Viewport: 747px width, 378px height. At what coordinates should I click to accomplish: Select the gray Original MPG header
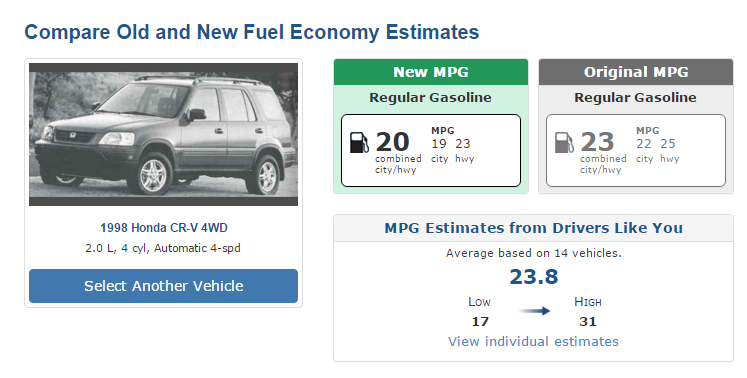tap(636, 72)
